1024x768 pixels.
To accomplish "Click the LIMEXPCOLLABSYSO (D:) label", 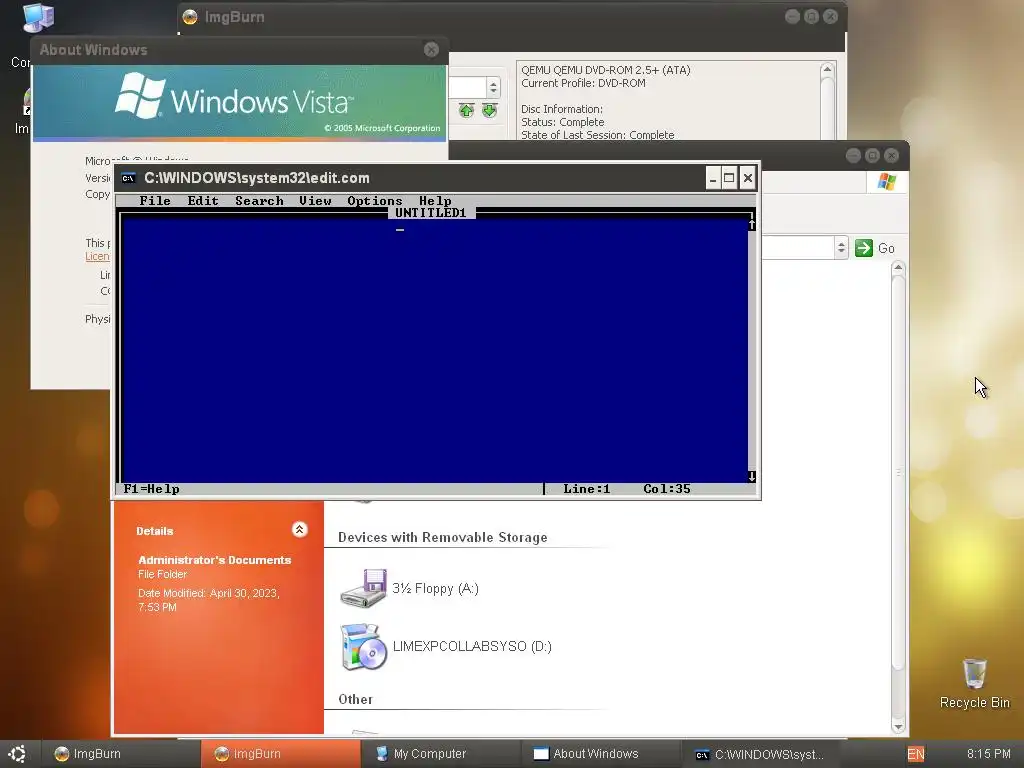I will (472, 647).
